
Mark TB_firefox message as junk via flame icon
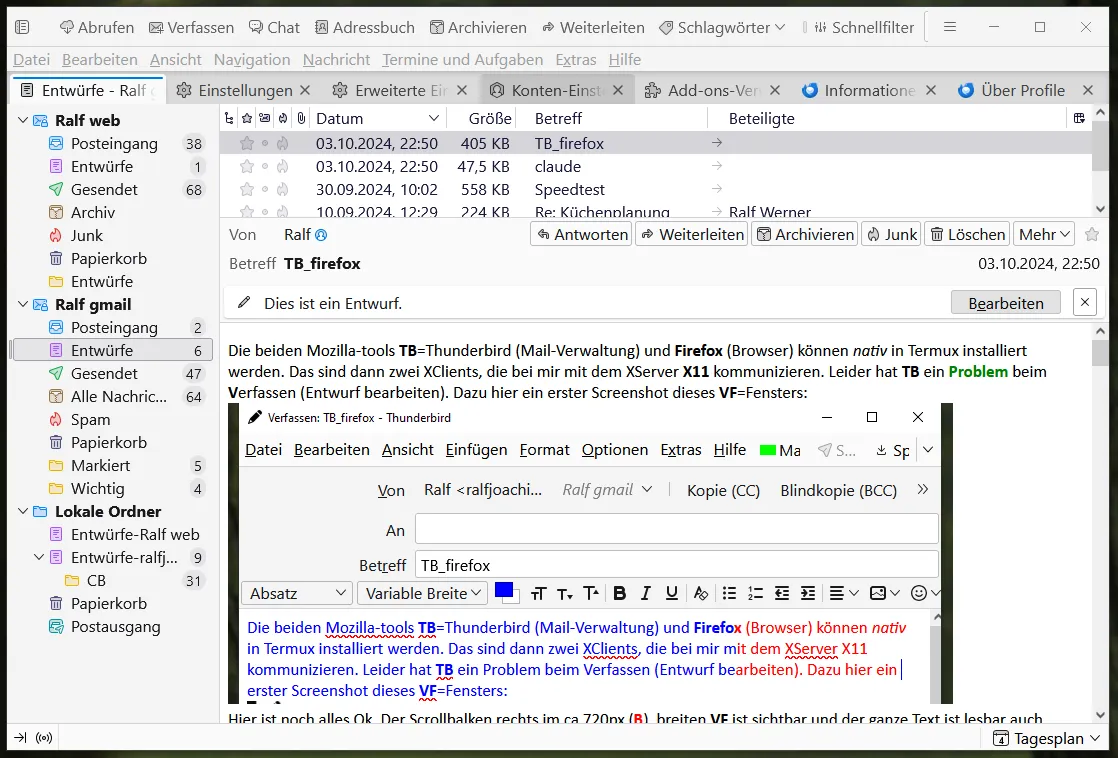click(283, 143)
